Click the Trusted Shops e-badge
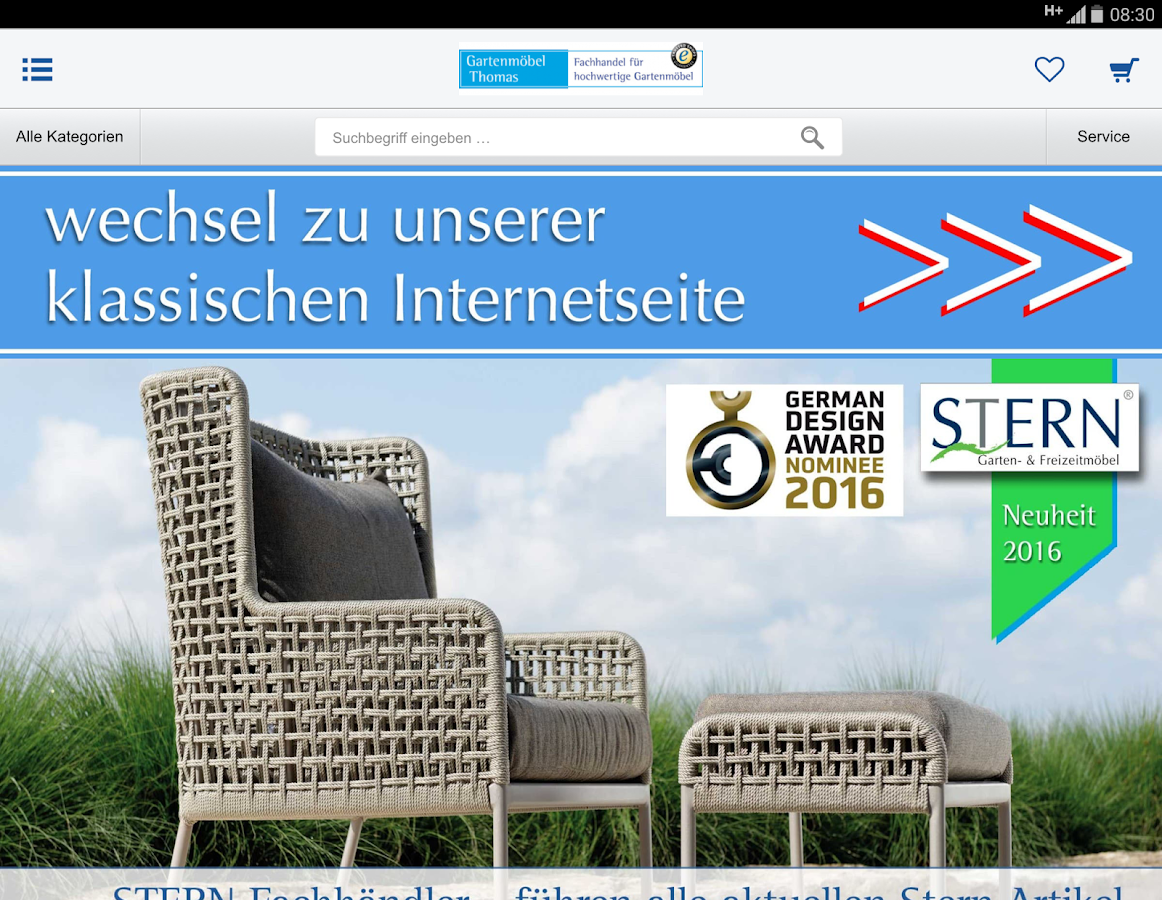The width and height of the screenshot is (1162, 900). (683, 56)
